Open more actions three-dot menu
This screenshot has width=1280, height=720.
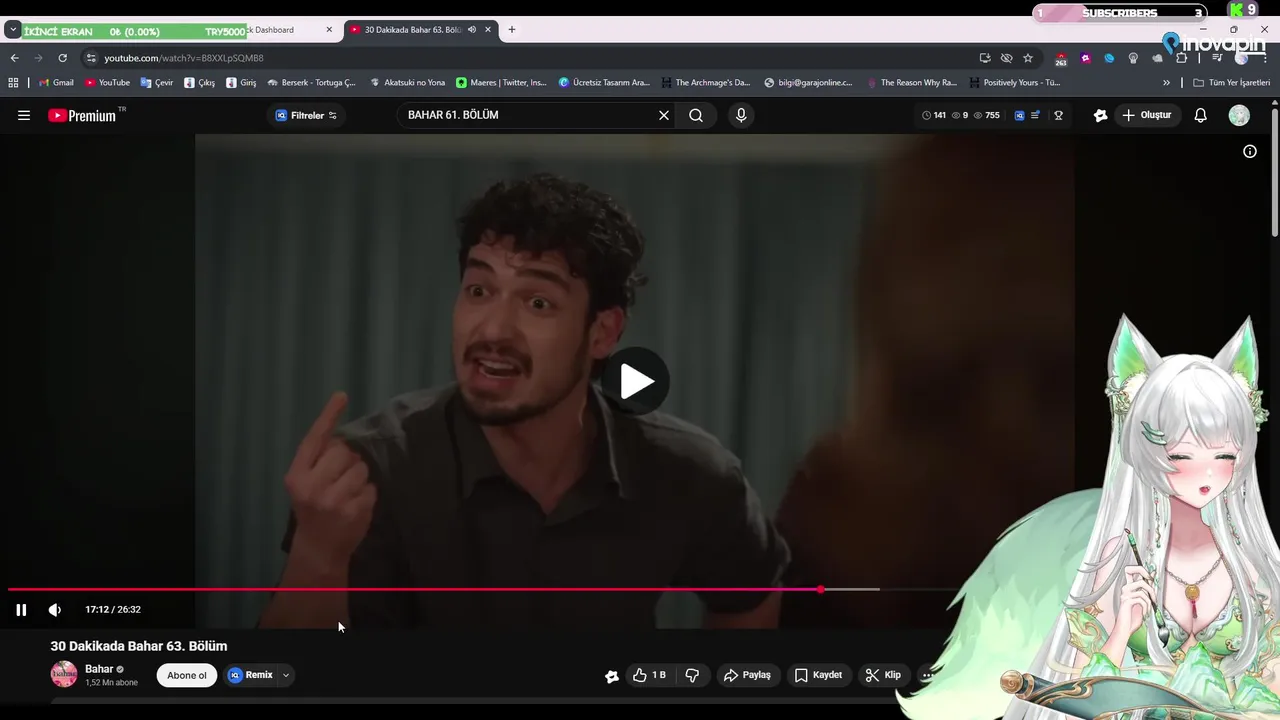click(927, 675)
